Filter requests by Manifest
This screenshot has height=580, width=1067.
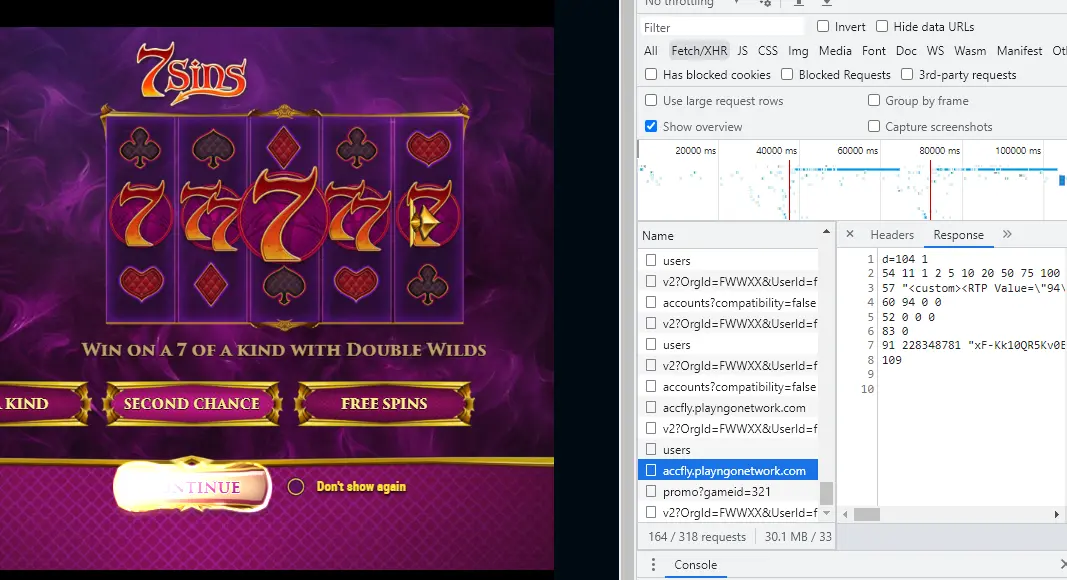click(x=1019, y=51)
